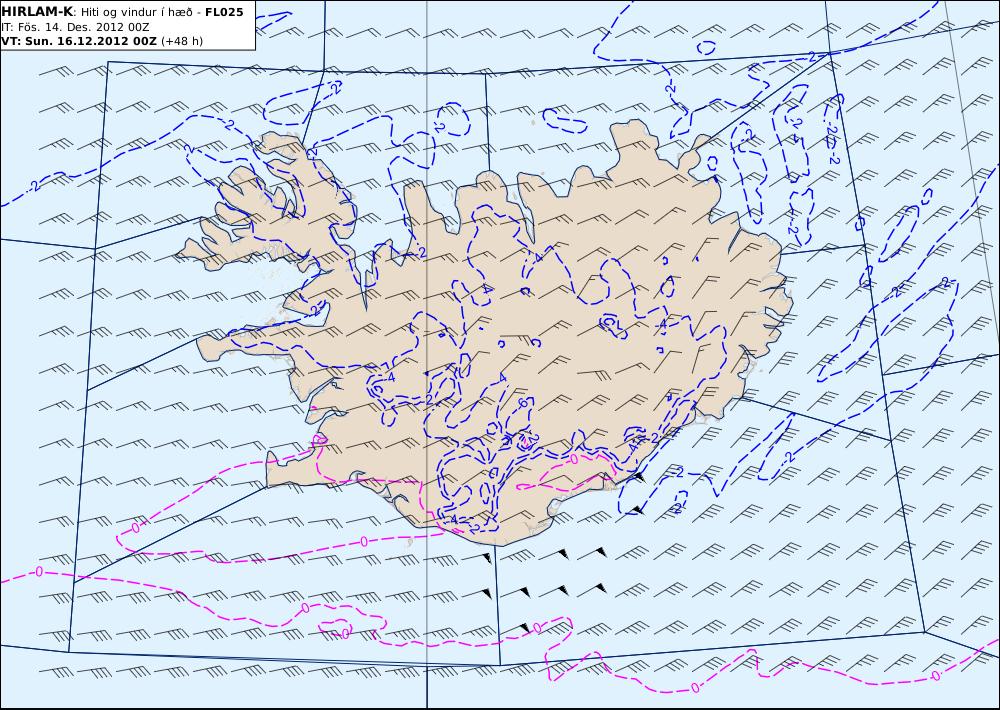
Task: Click the 'HIRLAM-K: Hiti og vindur í hæð - FL025' title
Action: pyautogui.click(x=122, y=12)
